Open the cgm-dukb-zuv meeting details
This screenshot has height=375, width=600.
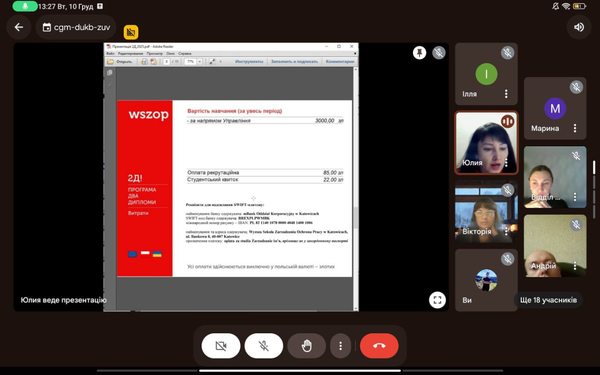pyautogui.click(x=77, y=27)
